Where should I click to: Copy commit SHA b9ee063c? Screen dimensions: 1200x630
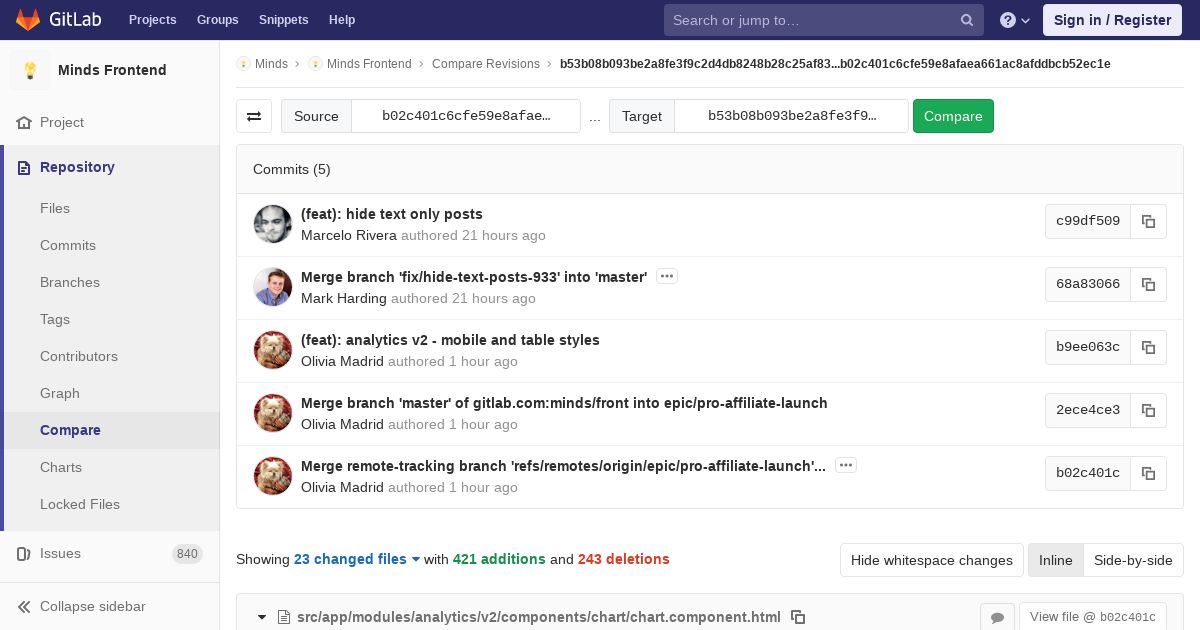click(1148, 347)
